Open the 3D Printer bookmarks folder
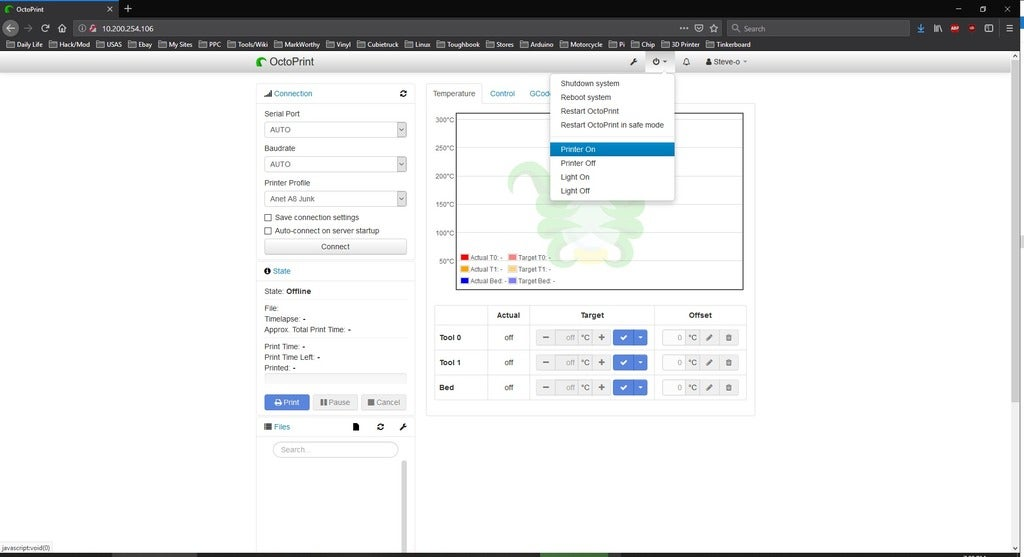The width and height of the screenshot is (1024, 557). (680, 44)
